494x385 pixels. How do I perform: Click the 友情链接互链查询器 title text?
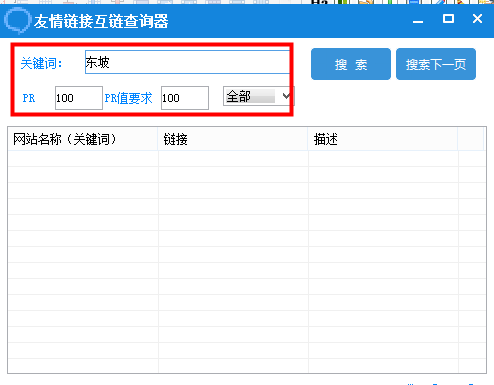coord(101,22)
